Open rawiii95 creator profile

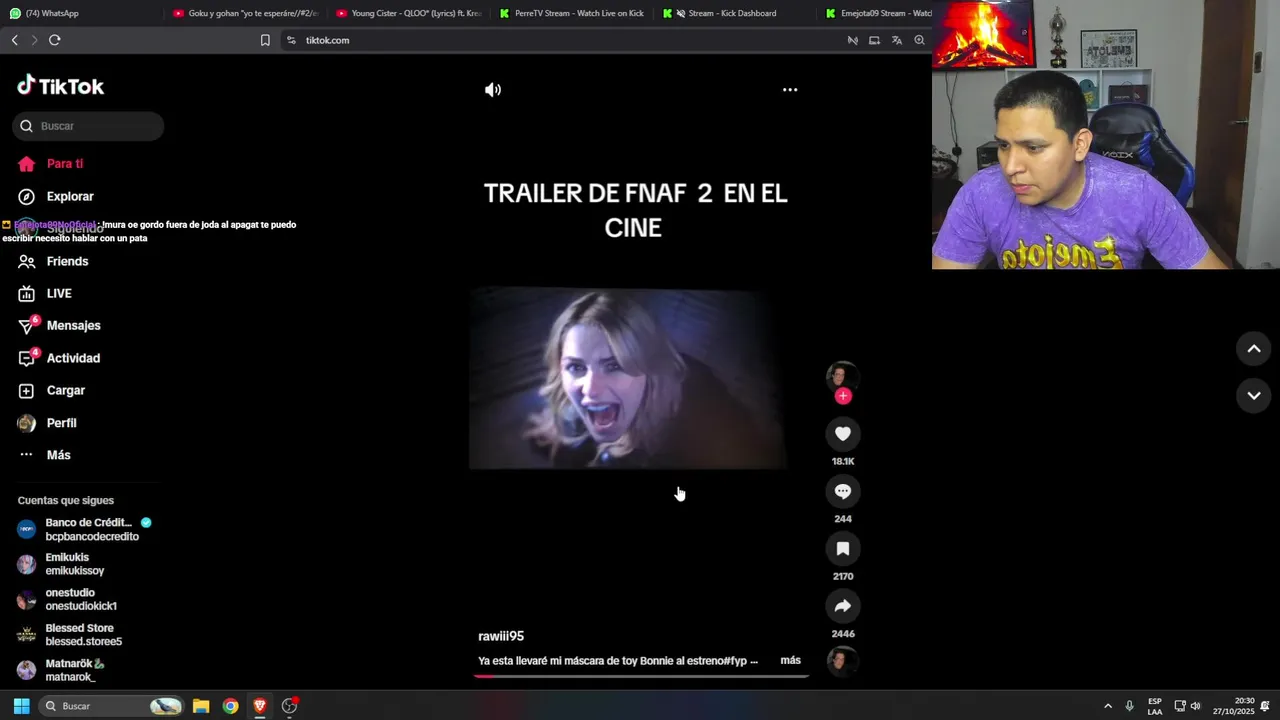[x=501, y=636]
